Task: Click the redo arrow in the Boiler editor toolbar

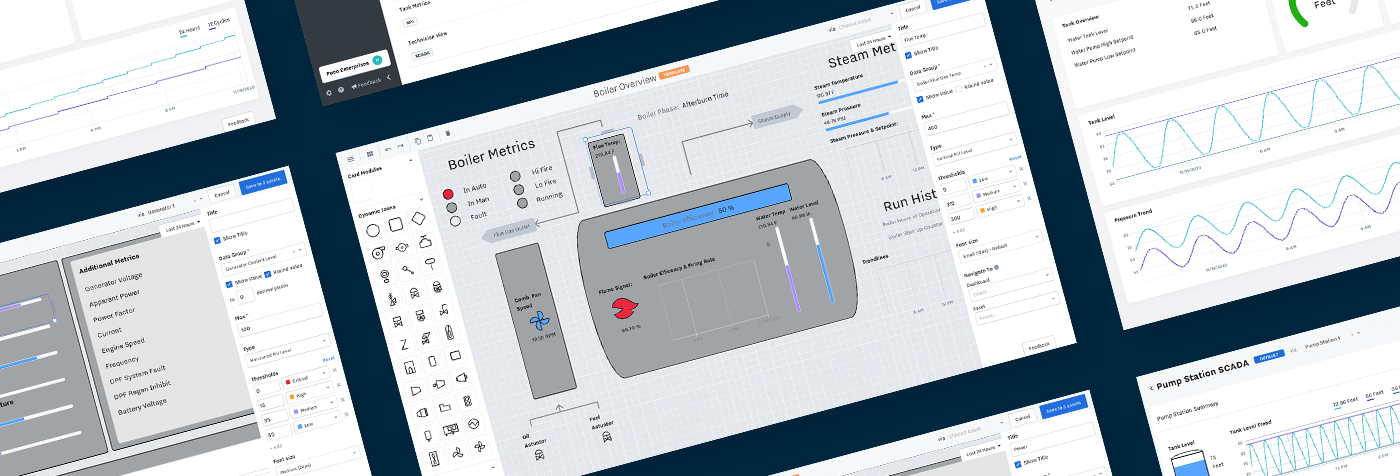Action: [x=400, y=146]
